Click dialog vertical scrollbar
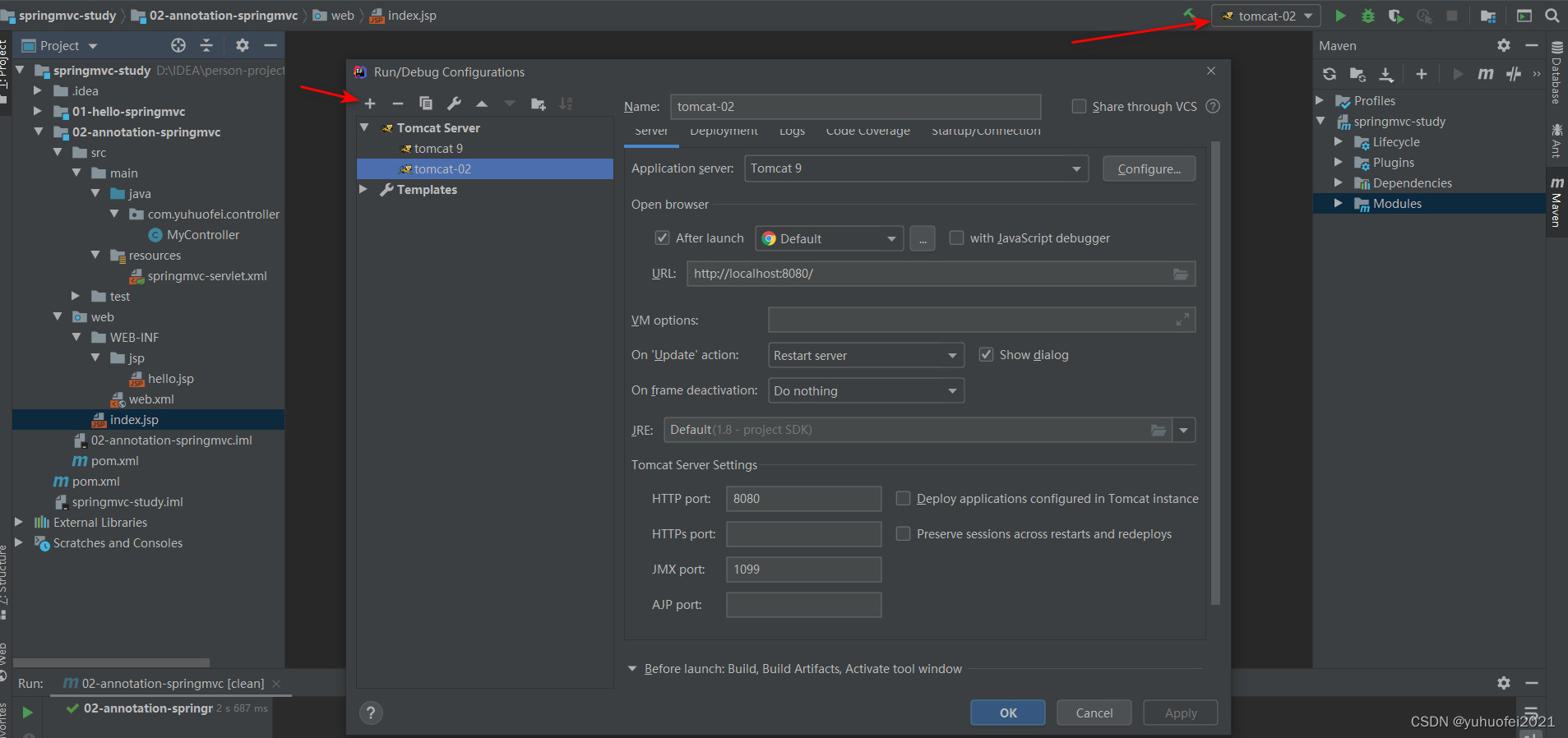This screenshot has height=738, width=1568. click(1215, 374)
